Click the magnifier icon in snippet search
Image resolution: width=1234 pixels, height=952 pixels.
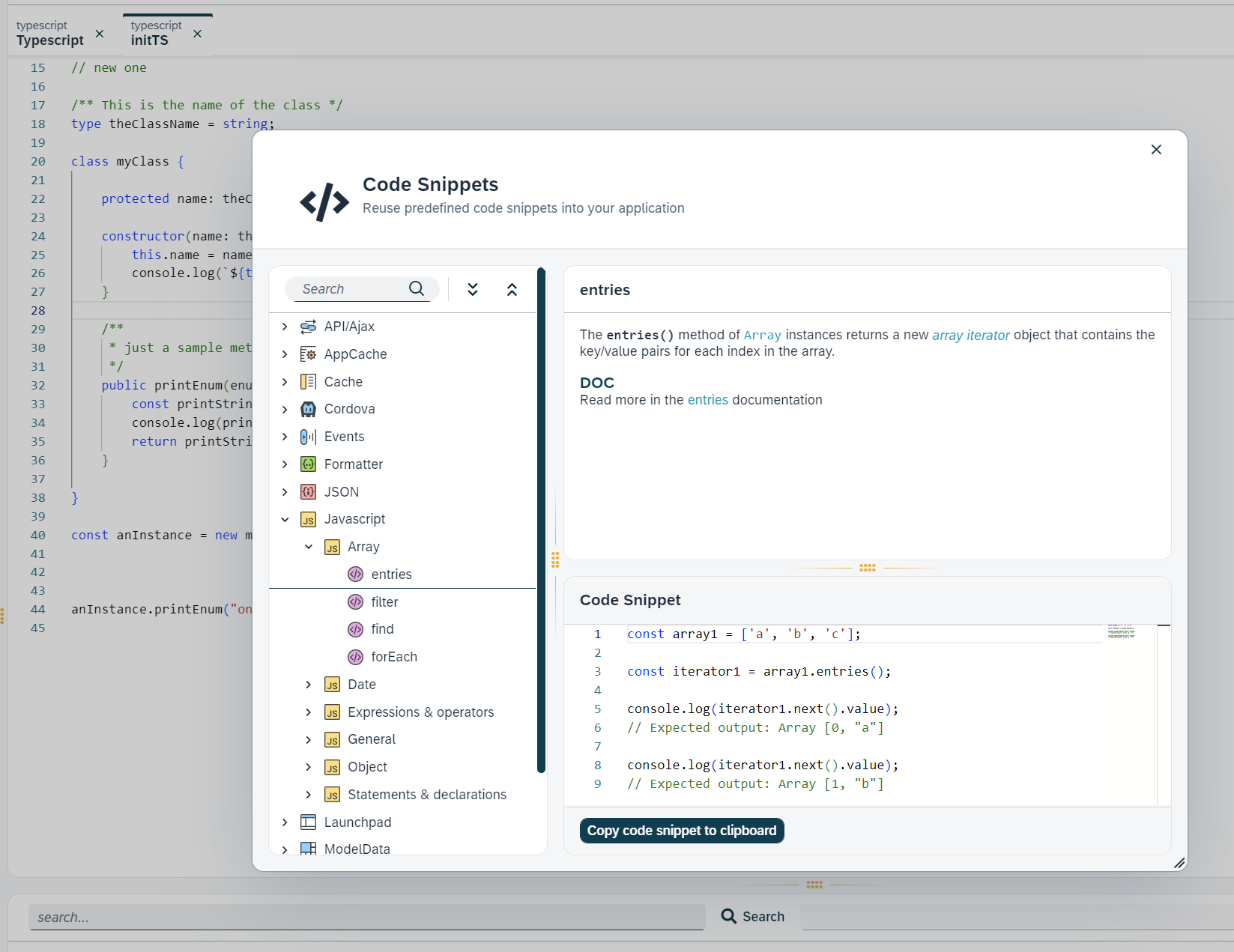tap(417, 288)
